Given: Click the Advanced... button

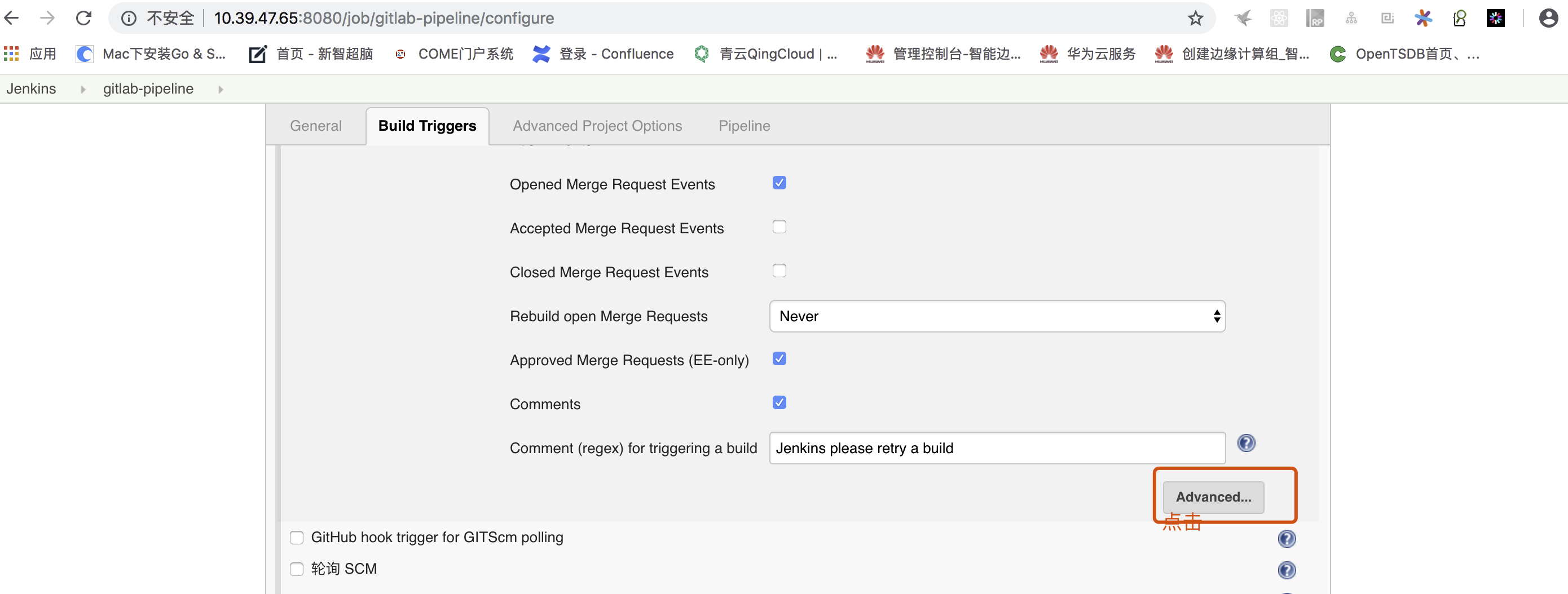Looking at the screenshot, I should coord(1213,497).
